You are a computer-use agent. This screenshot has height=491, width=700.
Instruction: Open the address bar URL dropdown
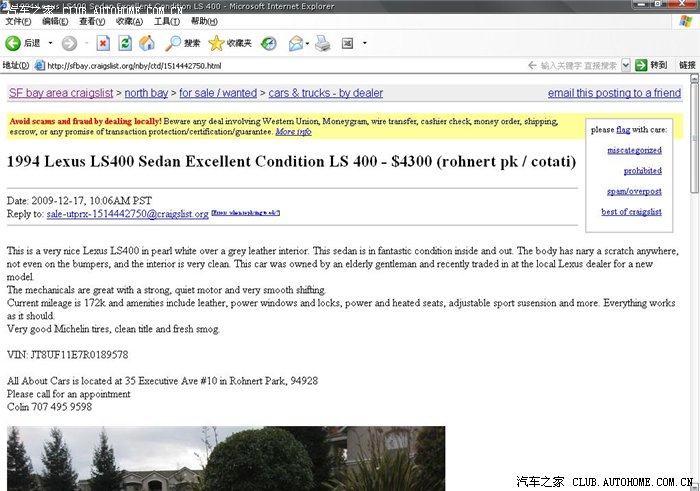pyautogui.click(x=626, y=65)
